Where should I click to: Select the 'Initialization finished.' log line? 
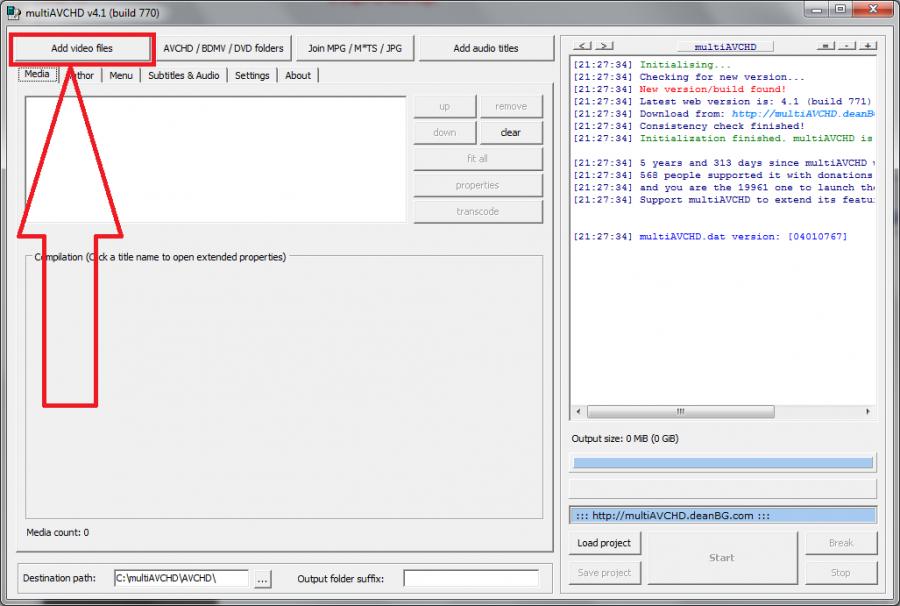723,138
